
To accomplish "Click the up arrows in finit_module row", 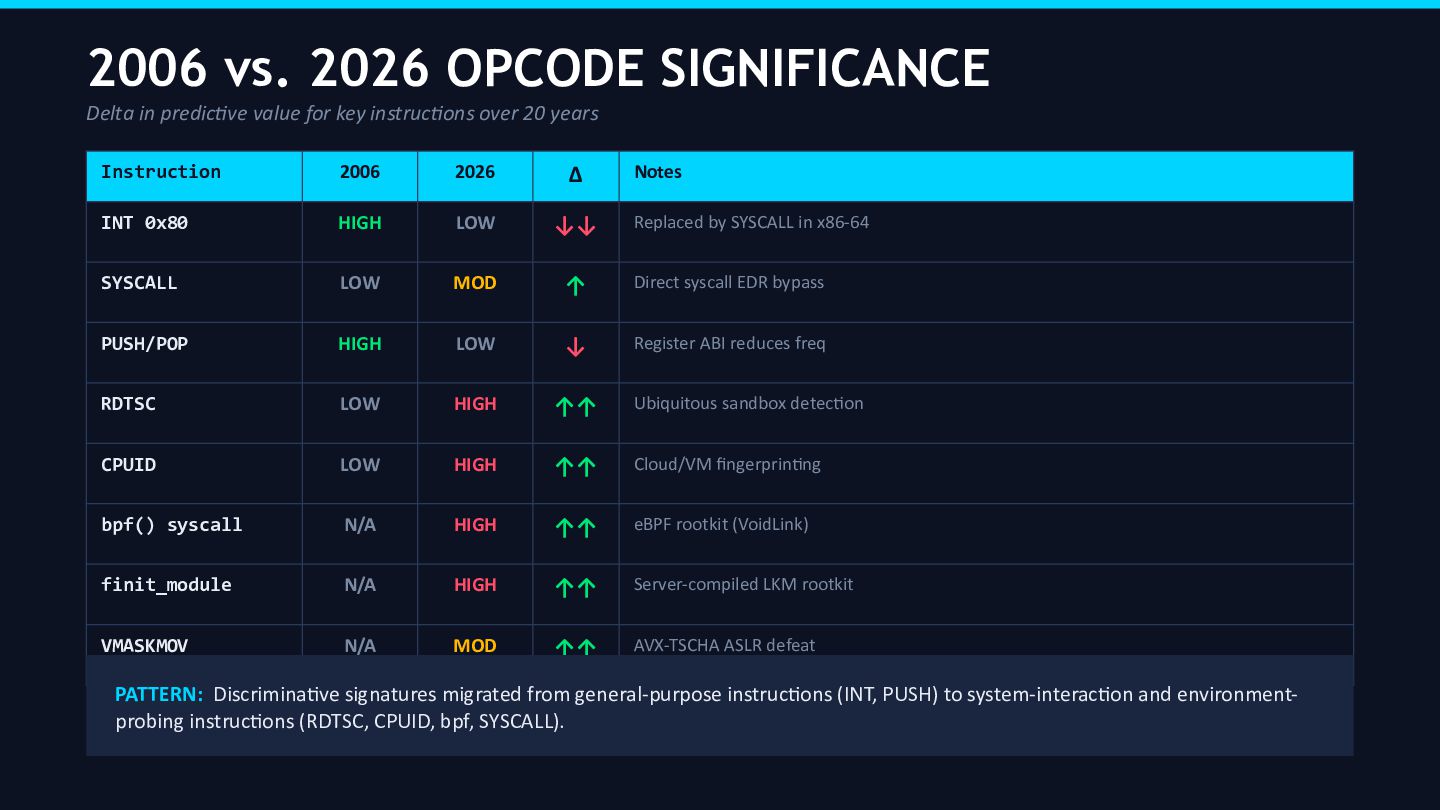I will click(575, 588).
